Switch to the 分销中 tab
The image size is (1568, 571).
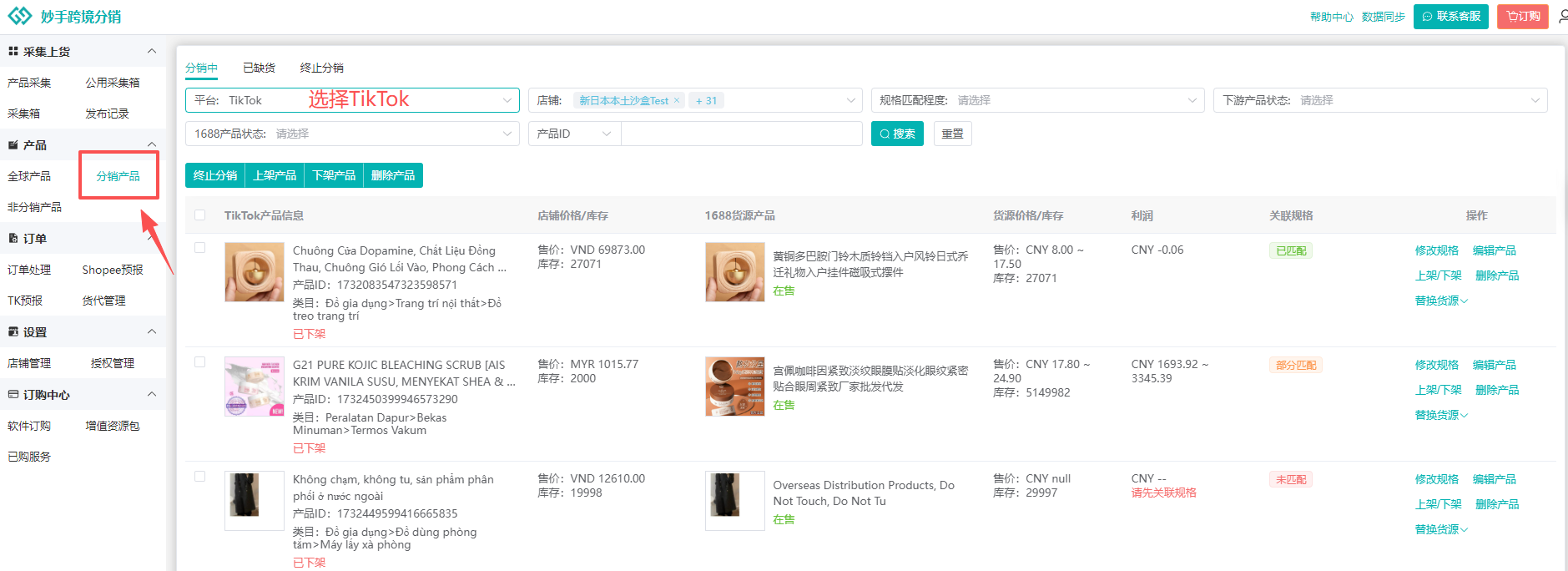click(x=201, y=68)
